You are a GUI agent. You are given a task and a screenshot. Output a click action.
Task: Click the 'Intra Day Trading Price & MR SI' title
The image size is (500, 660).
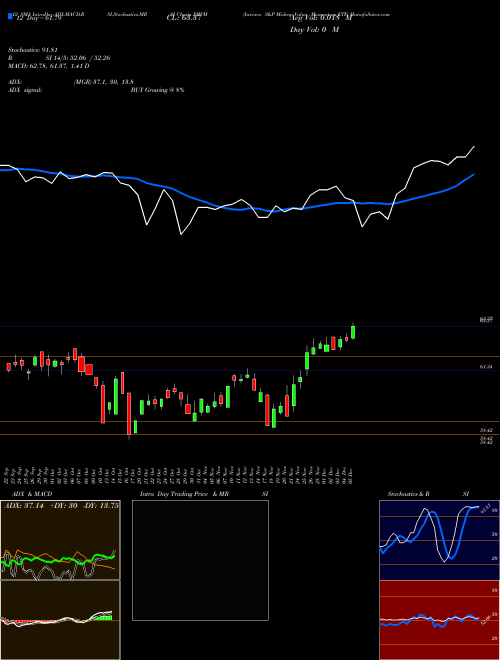coord(204,494)
